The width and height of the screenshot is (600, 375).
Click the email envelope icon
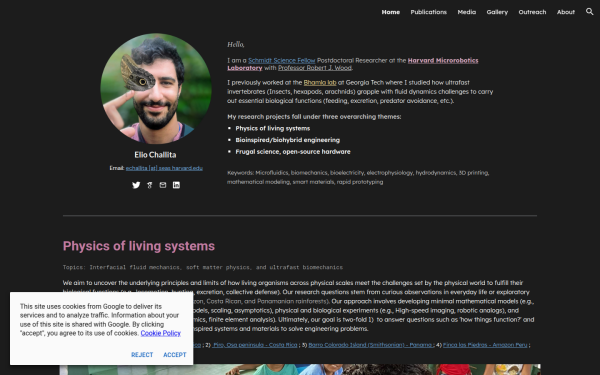(163, 185)
